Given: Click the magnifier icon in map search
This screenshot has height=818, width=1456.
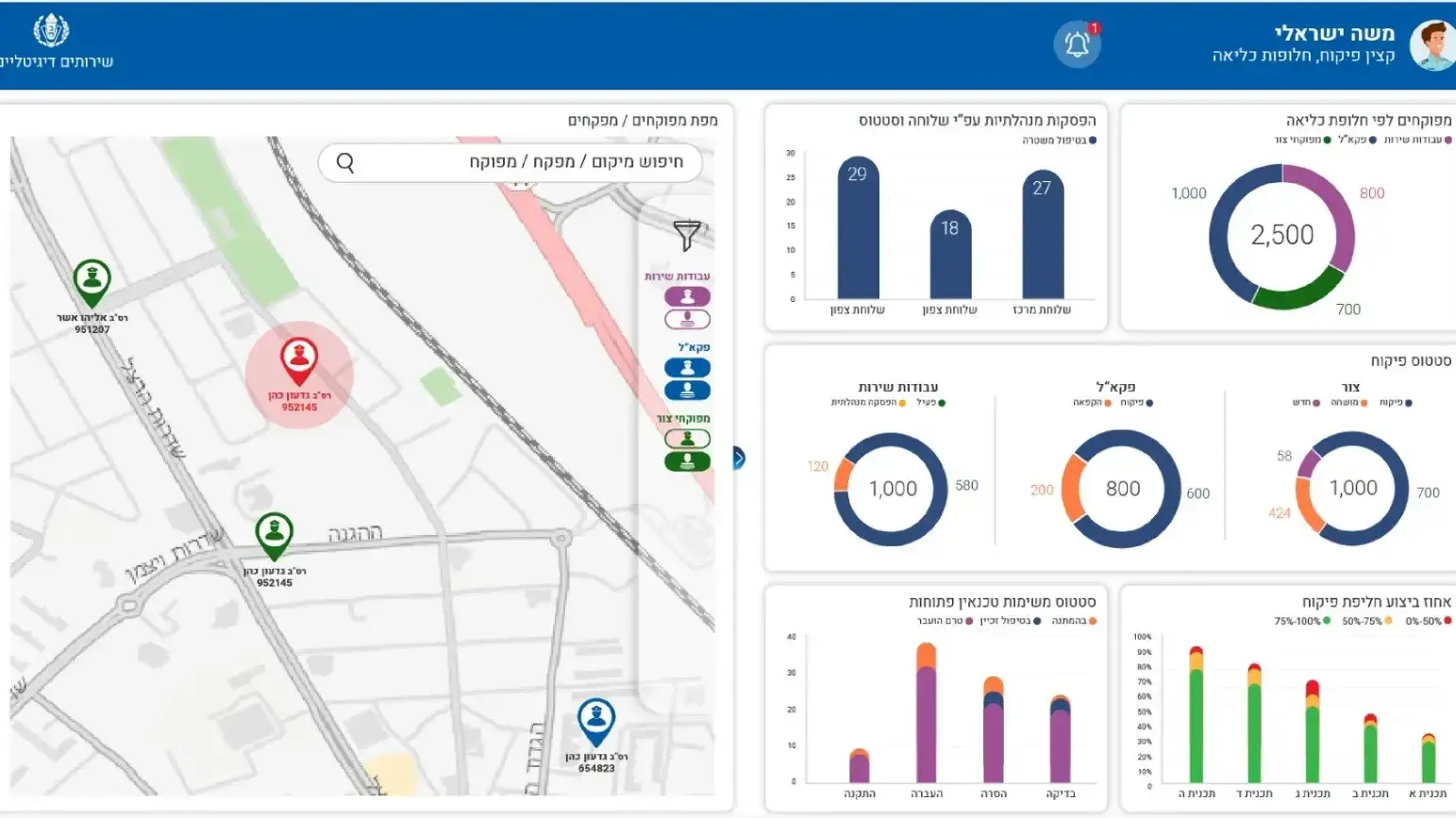Looking at the screenshot, I should pyautogui.click(x=345, y=163).
